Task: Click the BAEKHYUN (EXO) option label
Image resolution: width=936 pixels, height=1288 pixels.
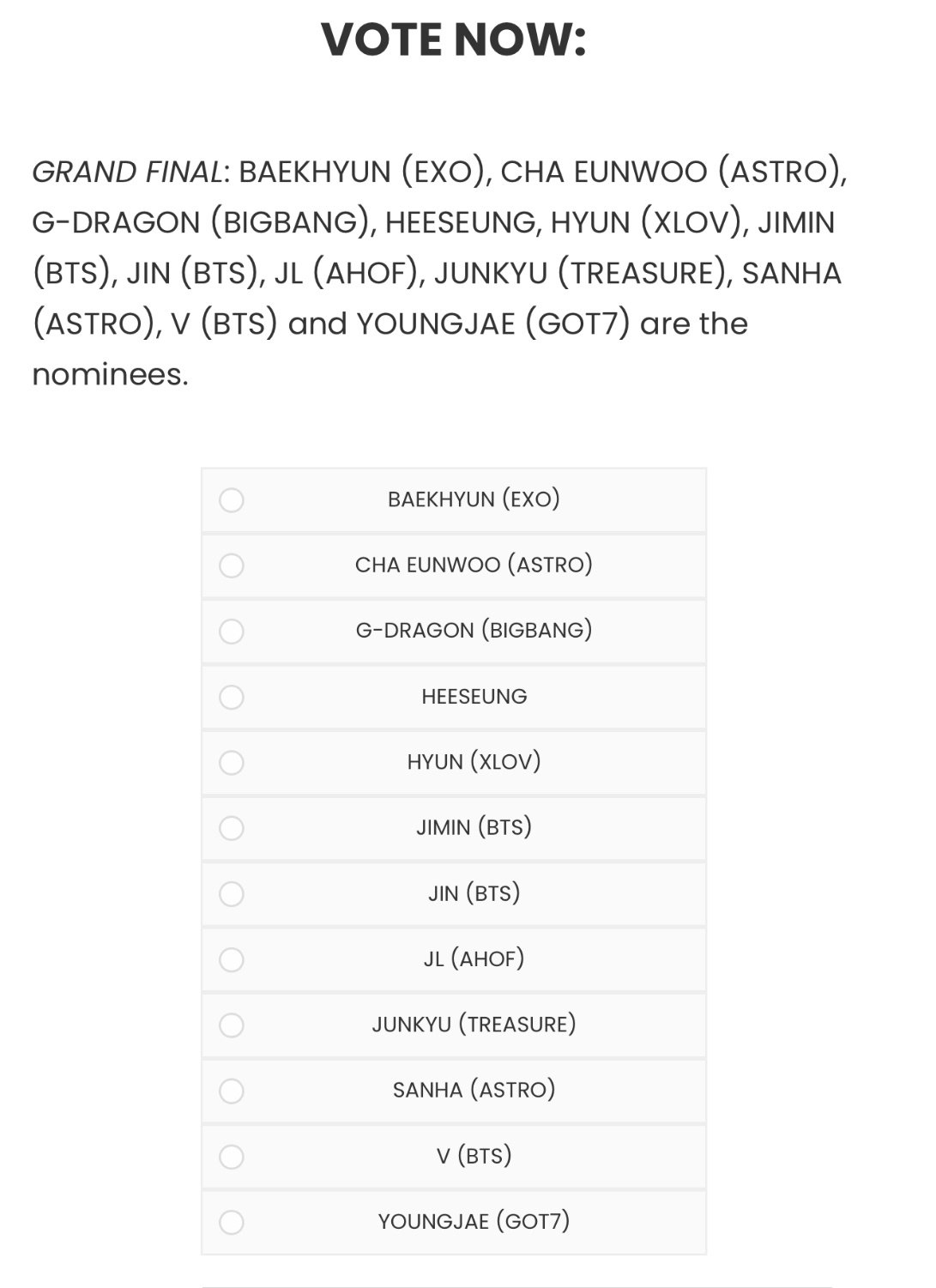Action: (x=474, y=499)
